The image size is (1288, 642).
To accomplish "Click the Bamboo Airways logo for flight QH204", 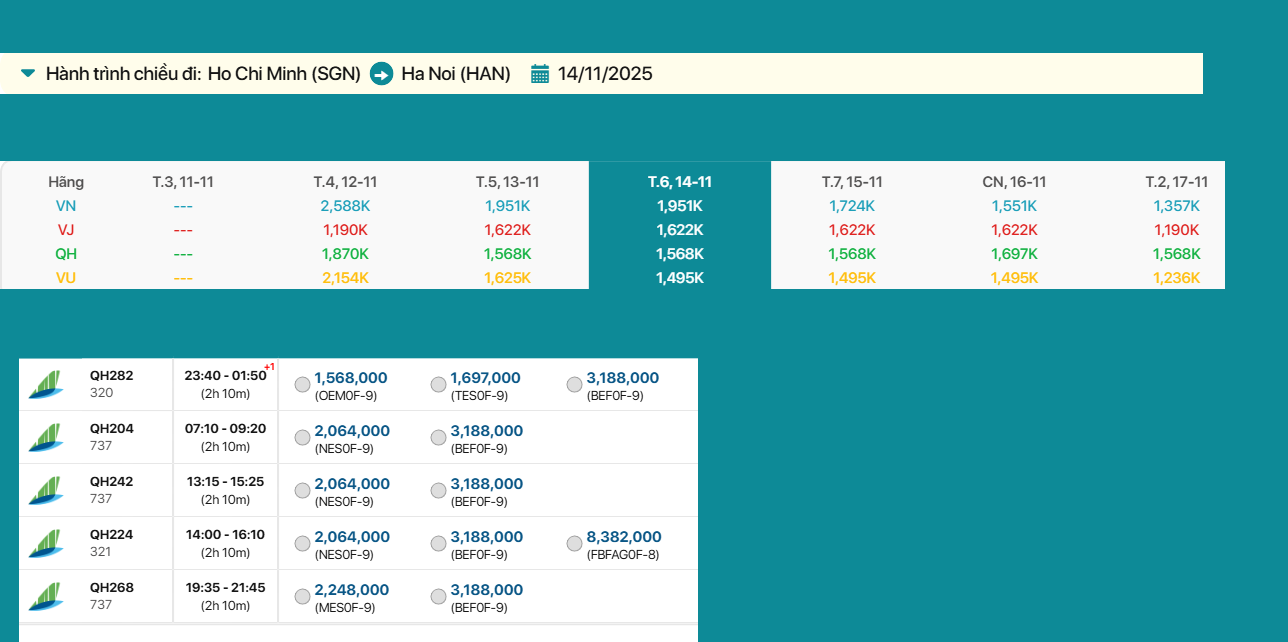I will pyautogui.click(x=45, y=438).
